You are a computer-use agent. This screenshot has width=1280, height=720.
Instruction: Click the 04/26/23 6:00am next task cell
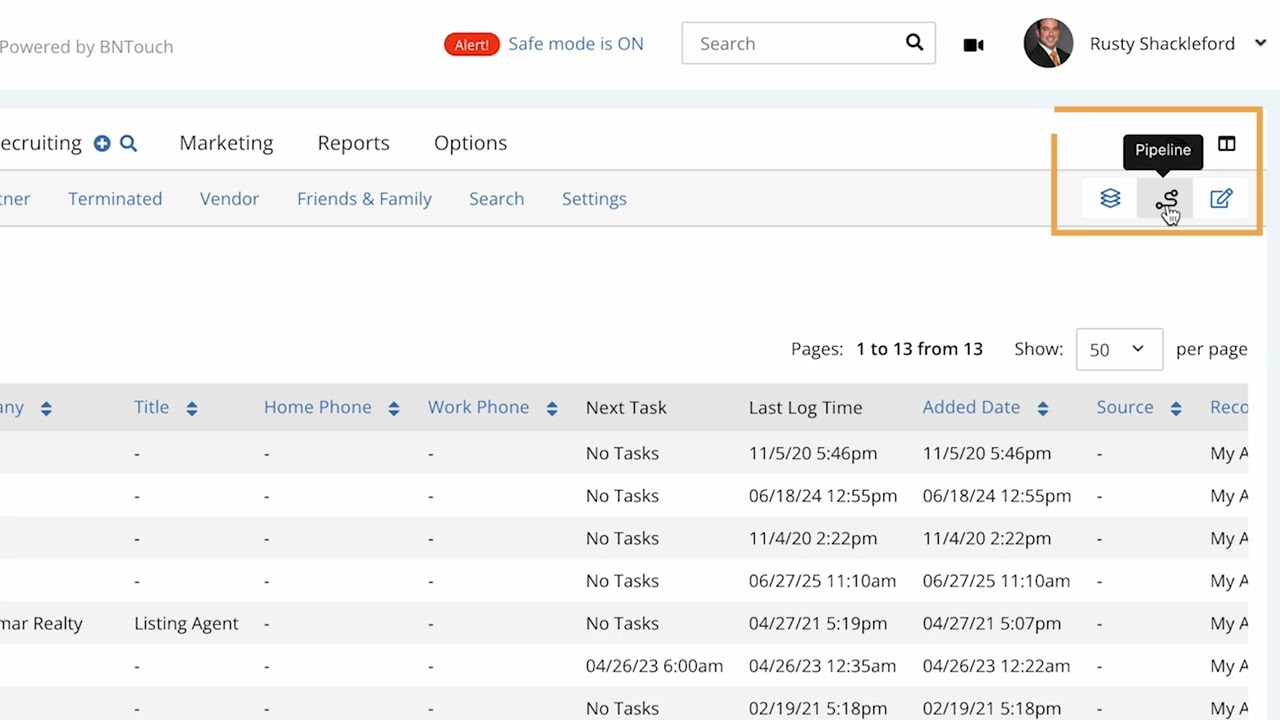coord(654,666)
